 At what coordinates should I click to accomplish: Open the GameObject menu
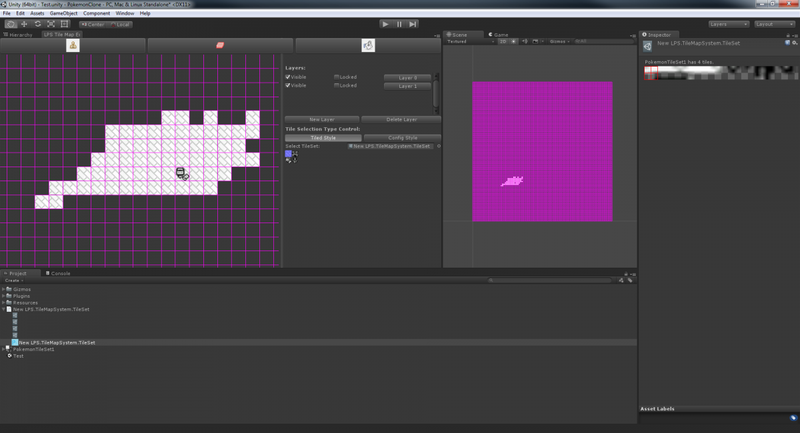[x=64, y=13]
